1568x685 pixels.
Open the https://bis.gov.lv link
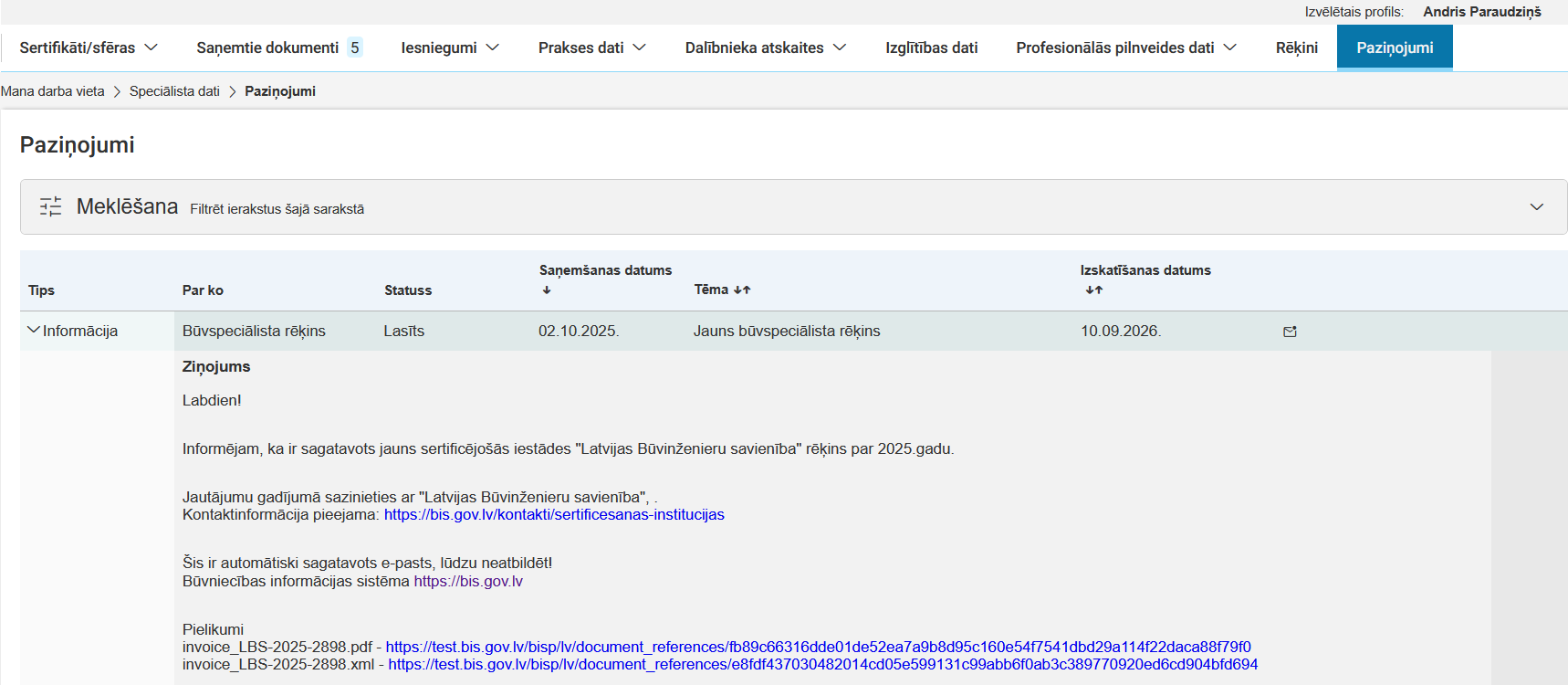[x=468, y=582]
